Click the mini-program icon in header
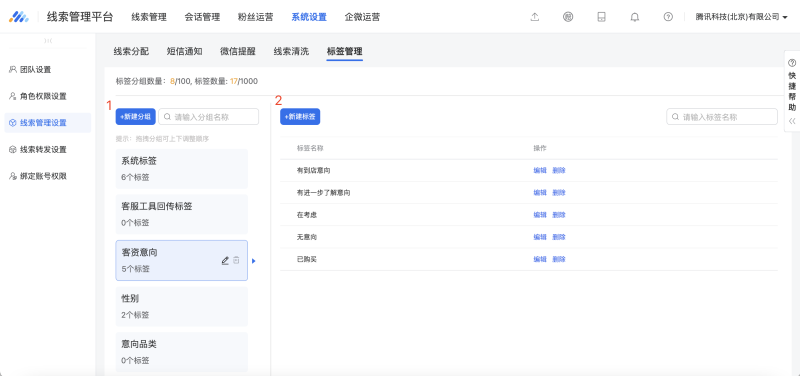 point(568,17)
